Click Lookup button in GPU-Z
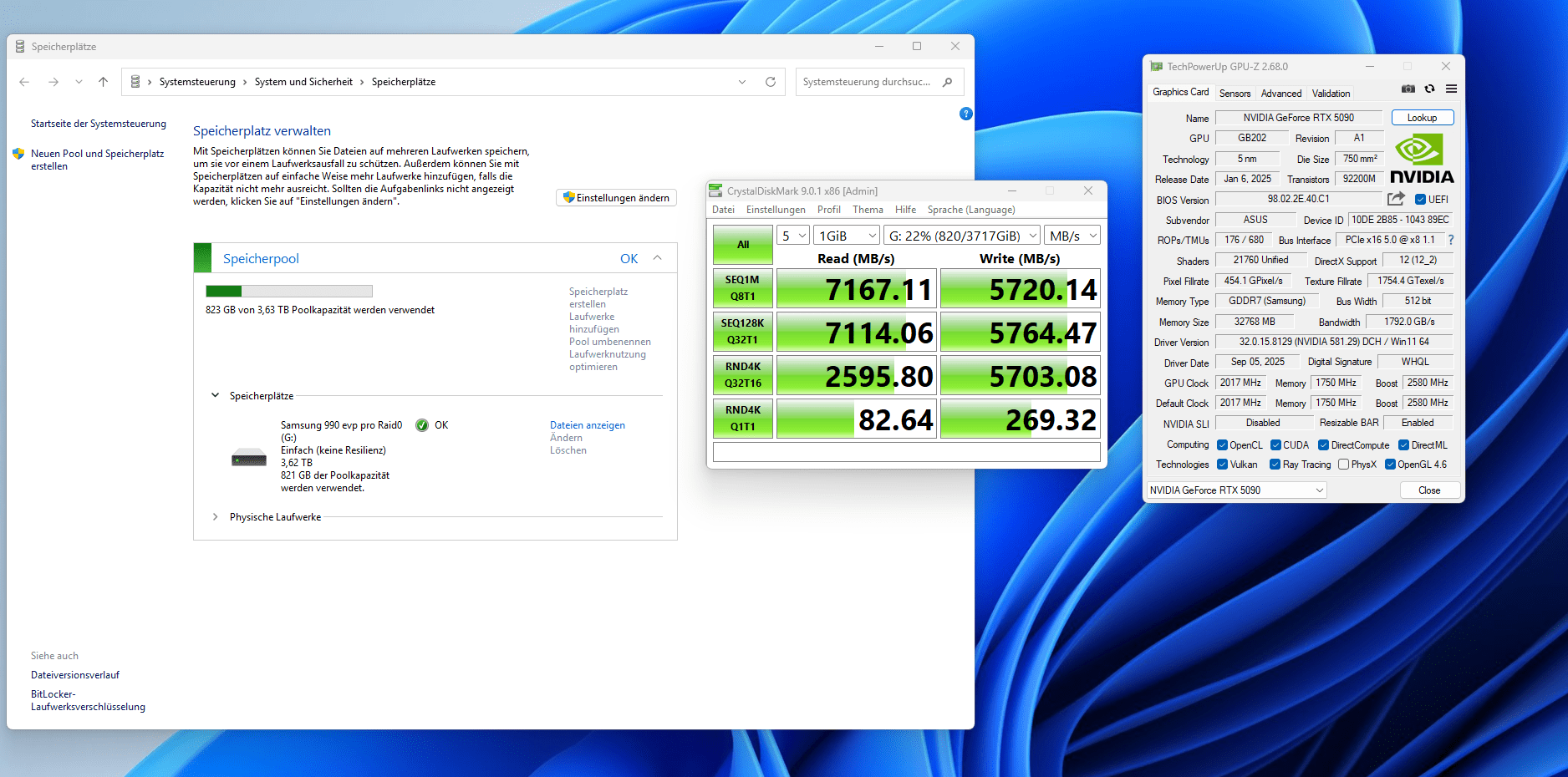The height and width of the screenshot is (777, 1568). [x=1423, y=118]
